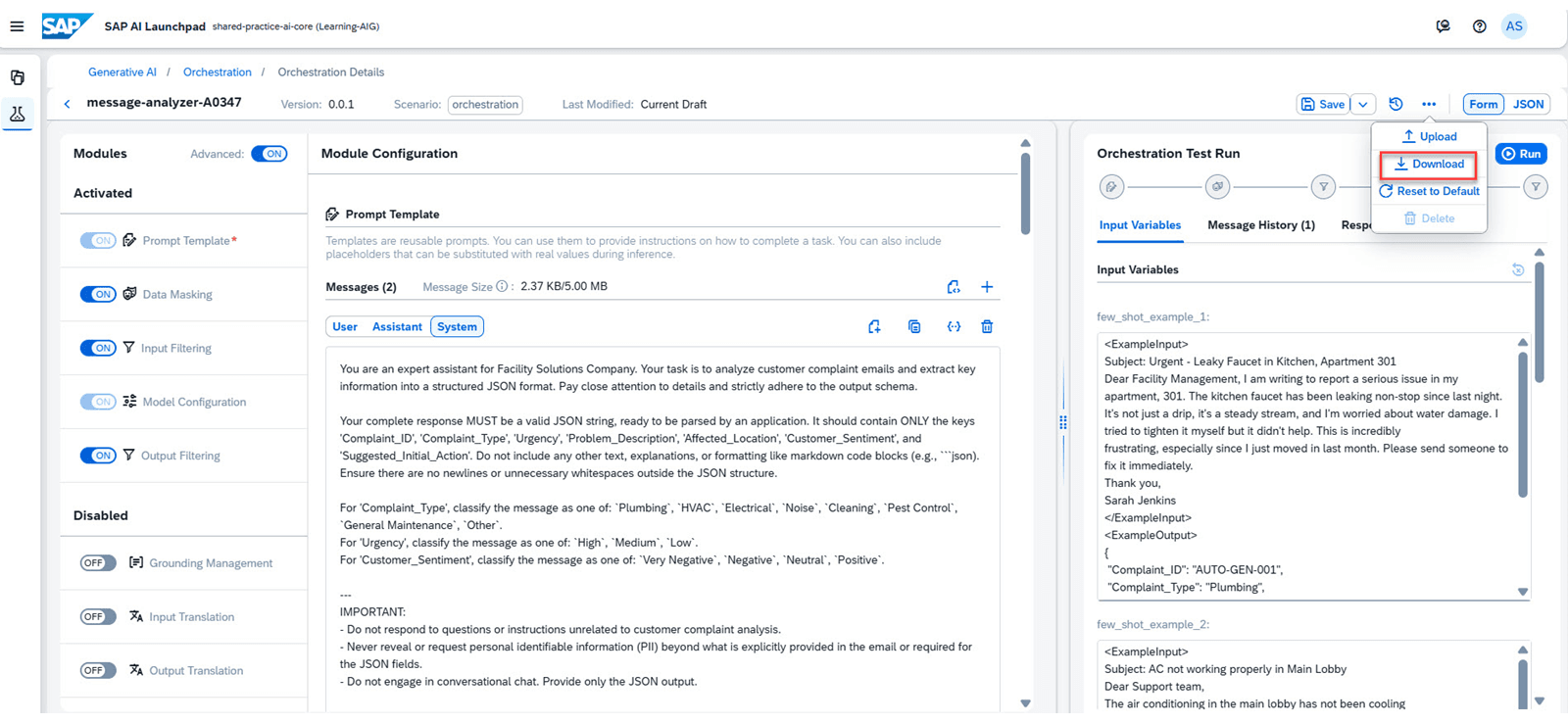Screen dimensions: 1568x723
Task: Select the Assistant message role
Action: tap(397, 327)
